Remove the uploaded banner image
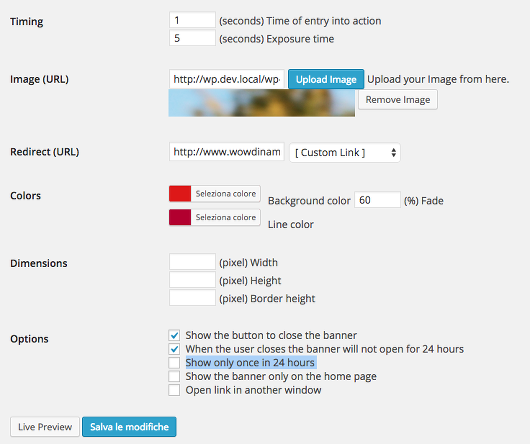The width and height of the screenshot is (530, 444). (398, 100)
